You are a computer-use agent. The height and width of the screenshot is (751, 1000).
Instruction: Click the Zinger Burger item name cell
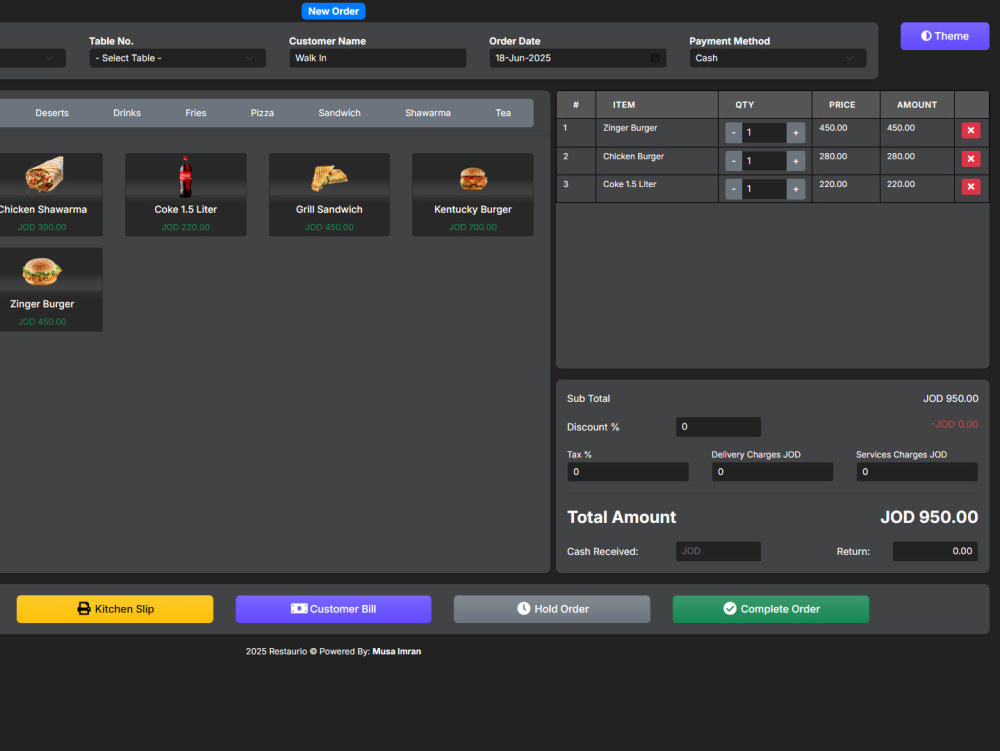[657, 133]
